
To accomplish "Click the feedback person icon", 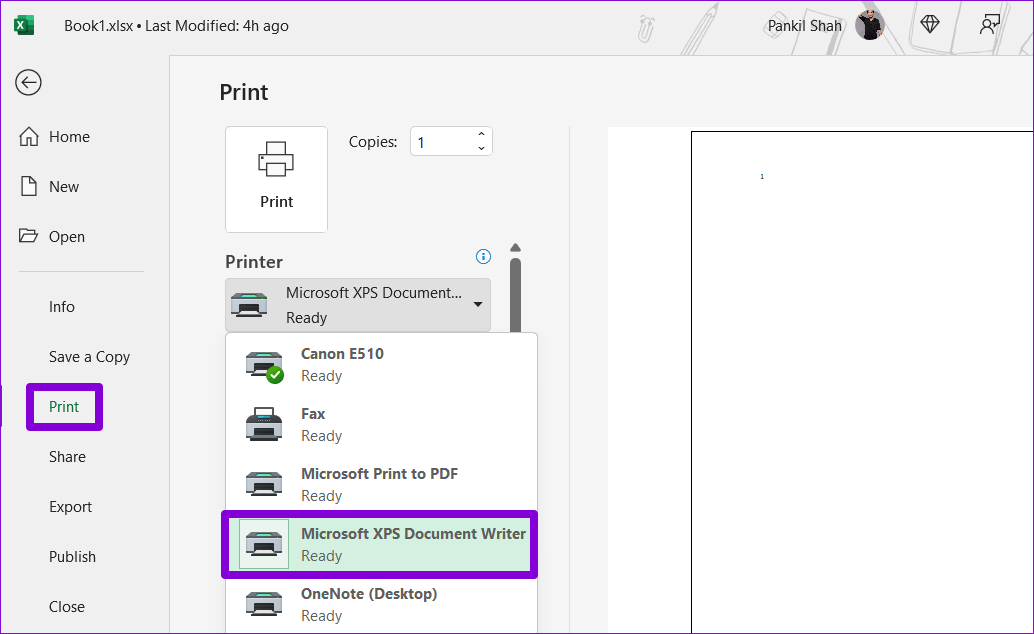I will click(x=989, y=25).
